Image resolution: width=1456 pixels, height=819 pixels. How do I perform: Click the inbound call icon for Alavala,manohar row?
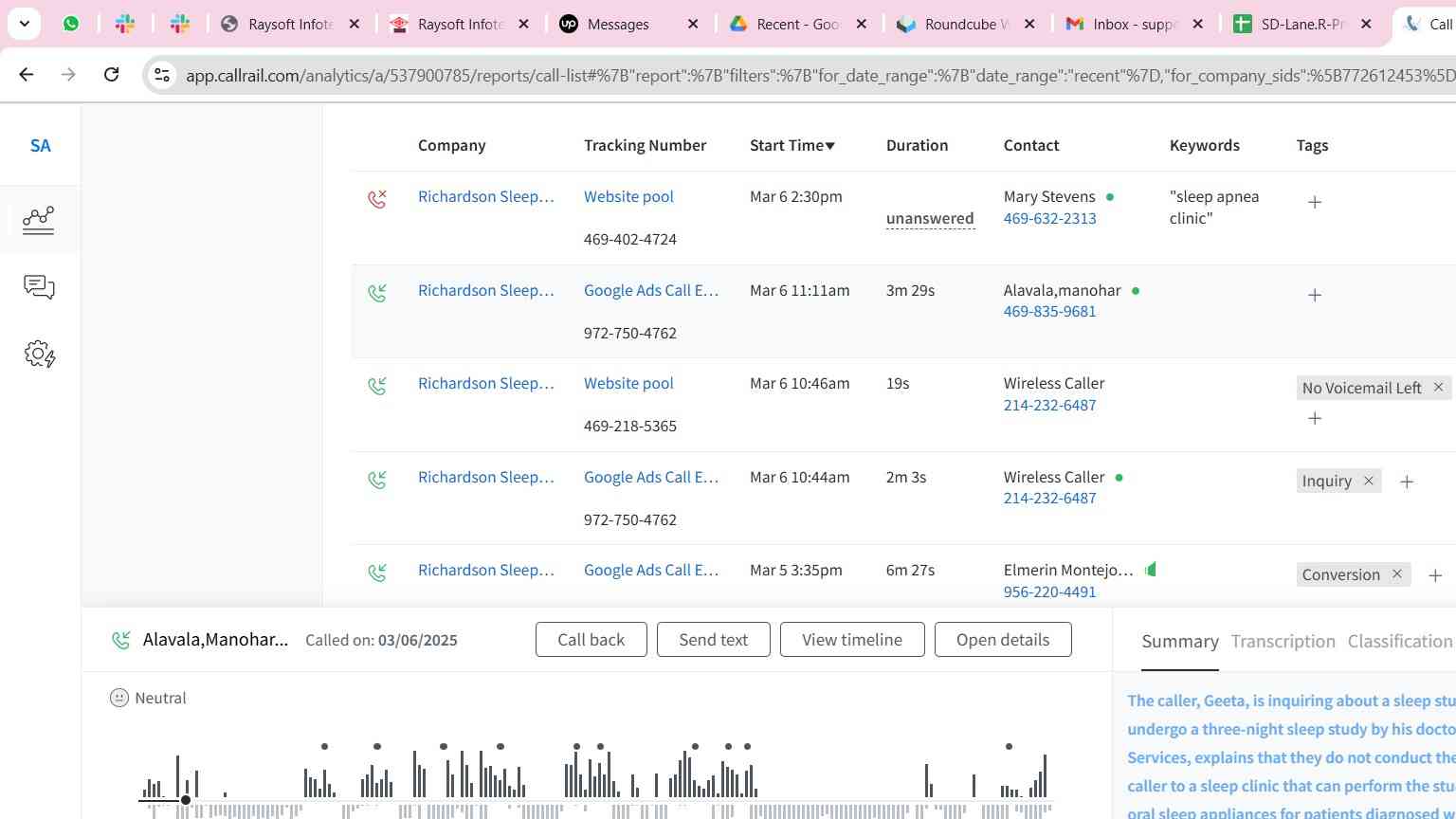pos(377,293)
